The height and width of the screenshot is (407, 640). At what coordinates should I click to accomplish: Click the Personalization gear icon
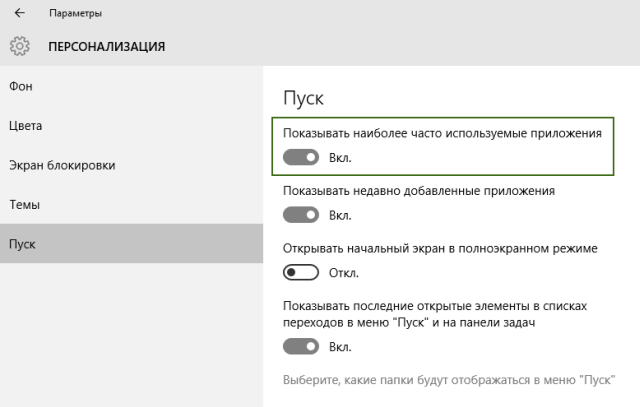click(x=20, y=46)
